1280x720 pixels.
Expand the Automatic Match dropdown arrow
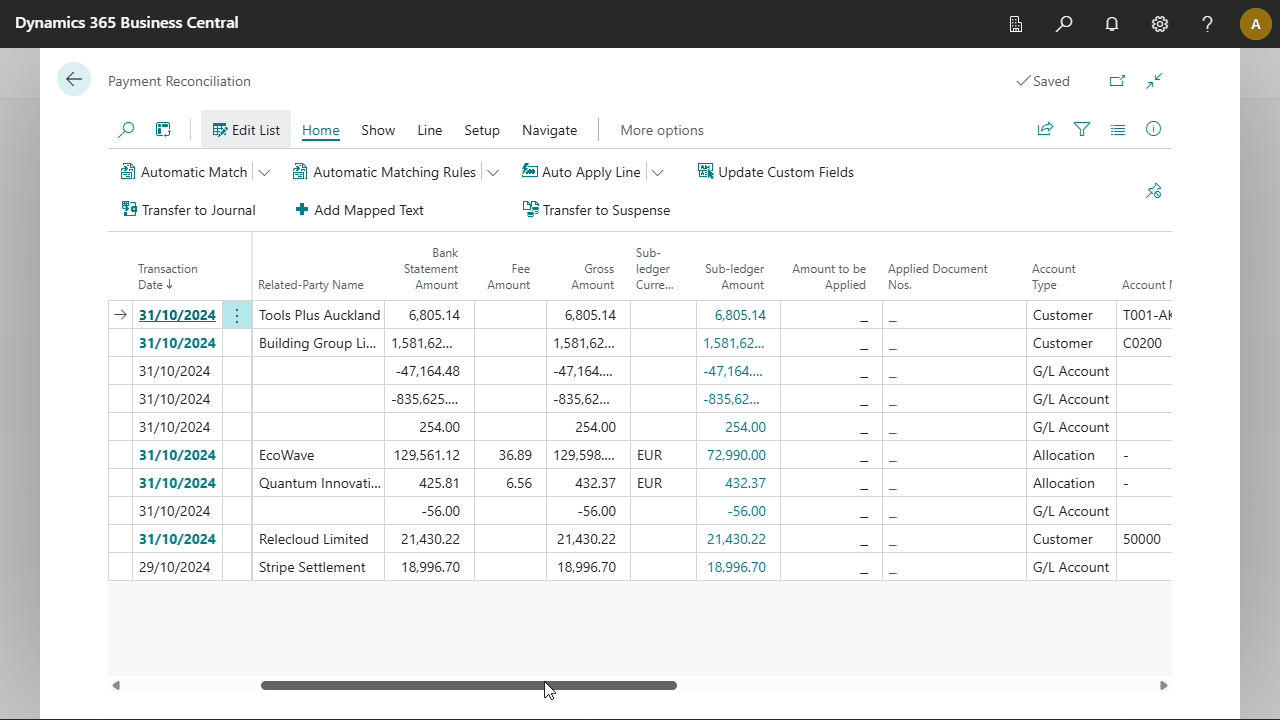264,172
